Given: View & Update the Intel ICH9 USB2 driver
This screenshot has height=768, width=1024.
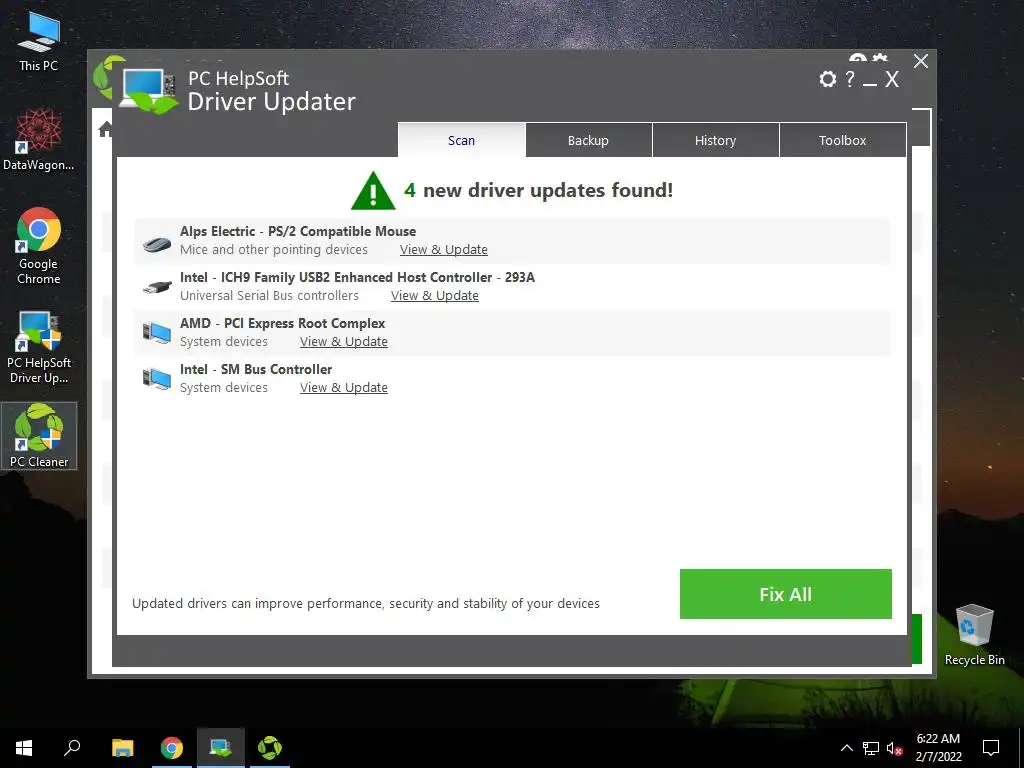Looking at the screenshot, I should pyautogui.click(x=434, y=295).
